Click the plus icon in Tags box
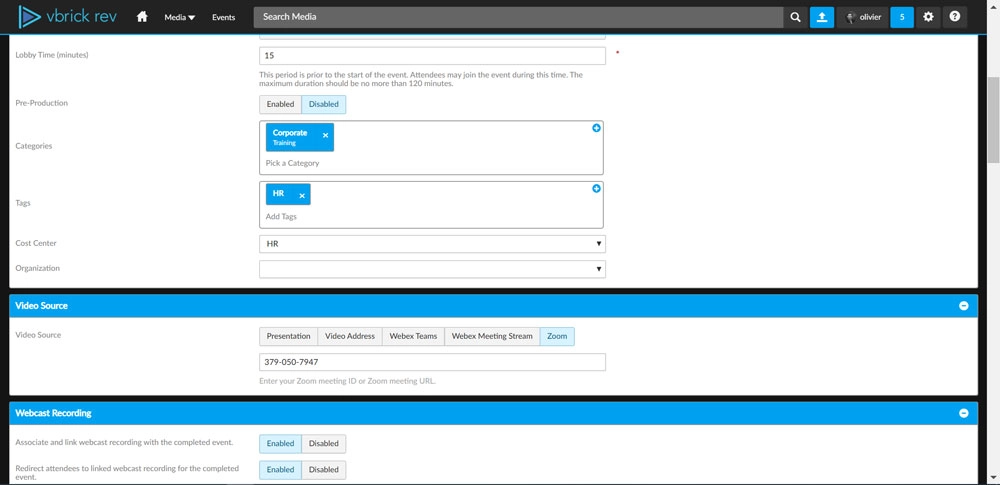The image size is (1000, 485). 596,189
